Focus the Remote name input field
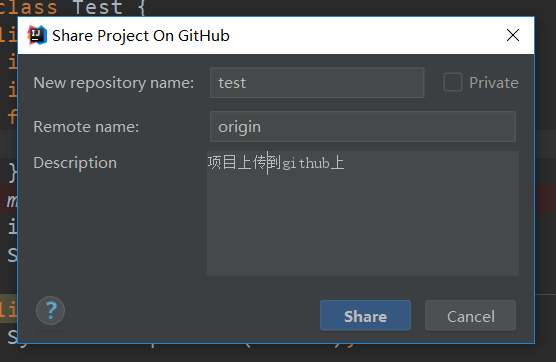 click(x=363, y=127)
